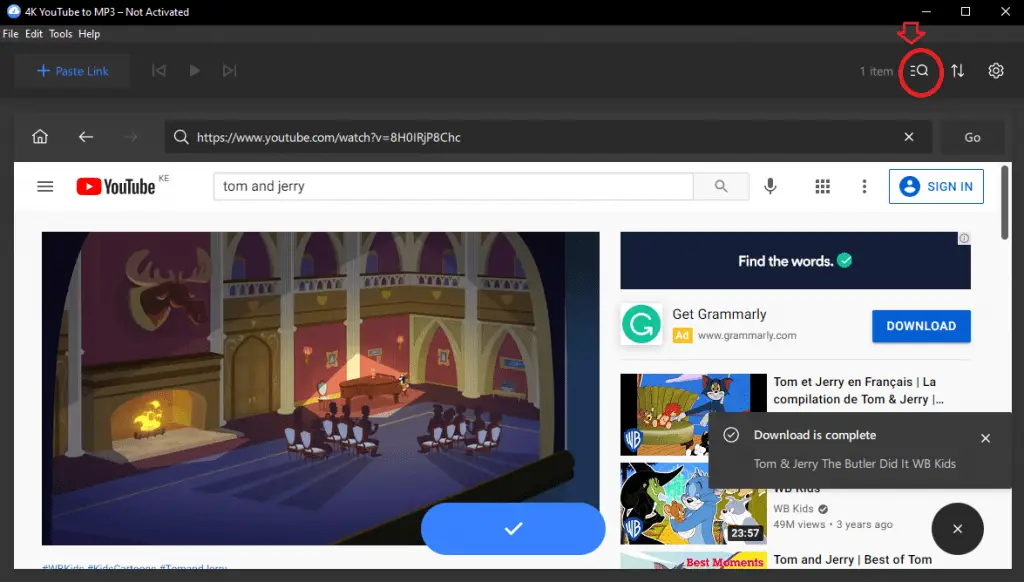This screenshot has width=1024, height=582.
Task: Maximize the 4K YouTube to MP3 window
Action: 965,12
